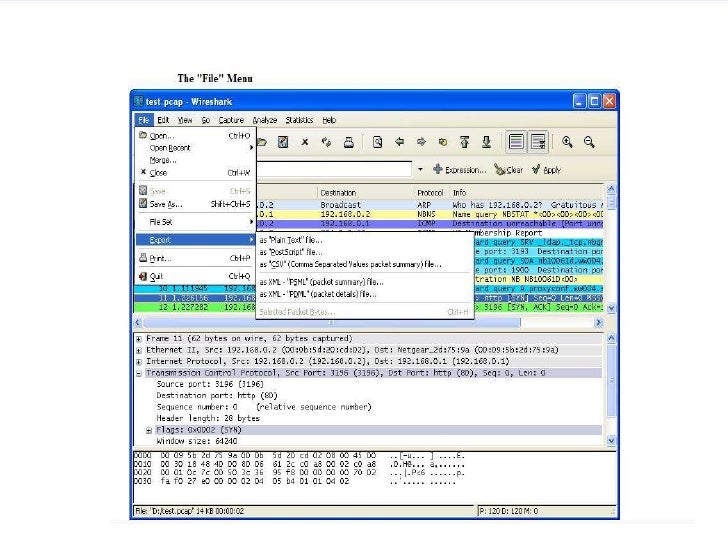Screen dimensions: 728x546
Task: Expand the Internet Protocol tree node
Action: 139,362
